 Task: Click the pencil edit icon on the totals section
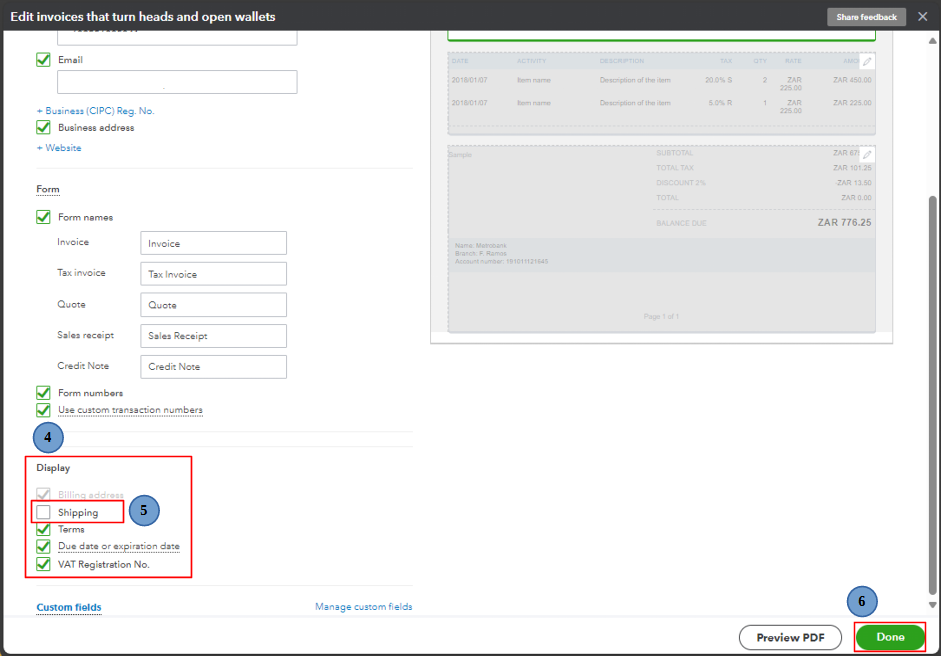point(867,155)
